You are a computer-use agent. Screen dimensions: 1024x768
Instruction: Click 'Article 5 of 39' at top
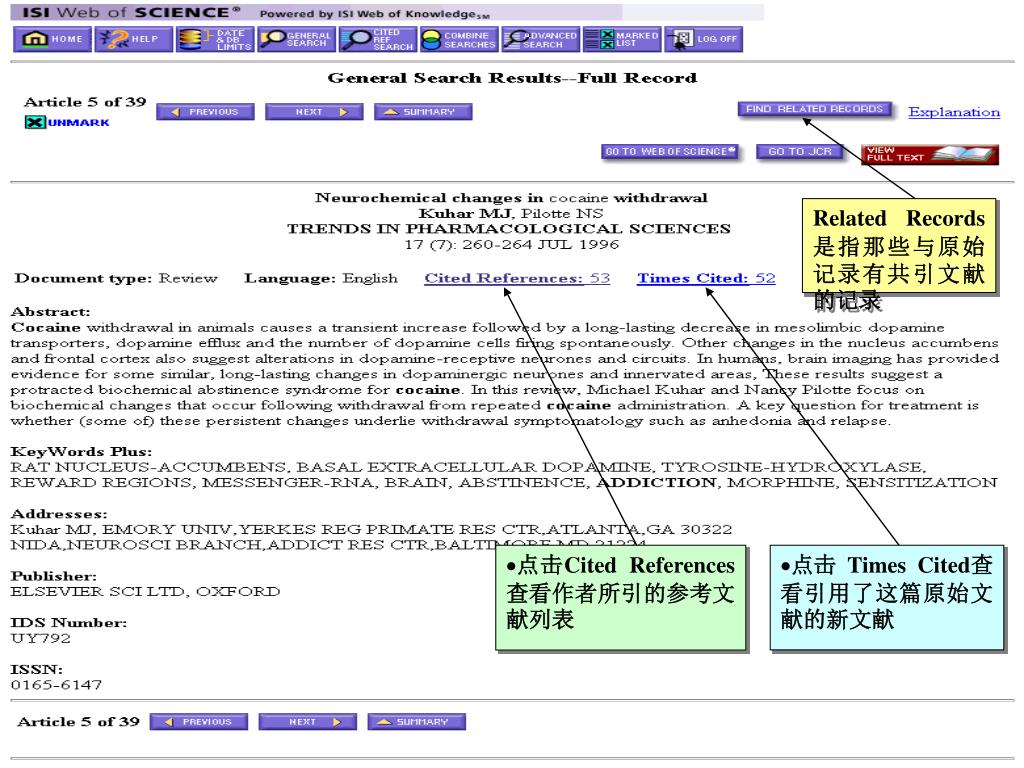pos(85,102)
